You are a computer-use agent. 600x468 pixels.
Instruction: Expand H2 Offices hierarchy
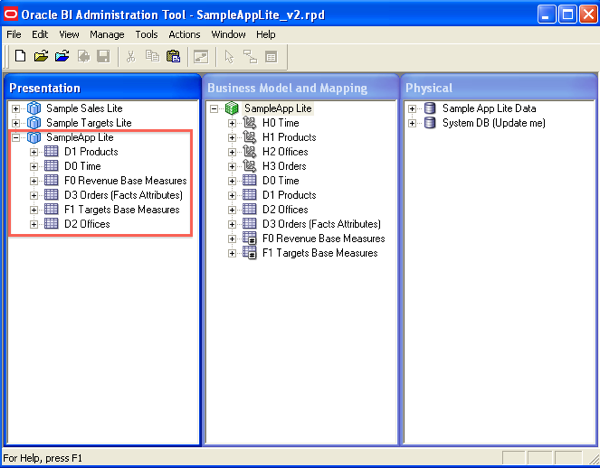(232, 152)
